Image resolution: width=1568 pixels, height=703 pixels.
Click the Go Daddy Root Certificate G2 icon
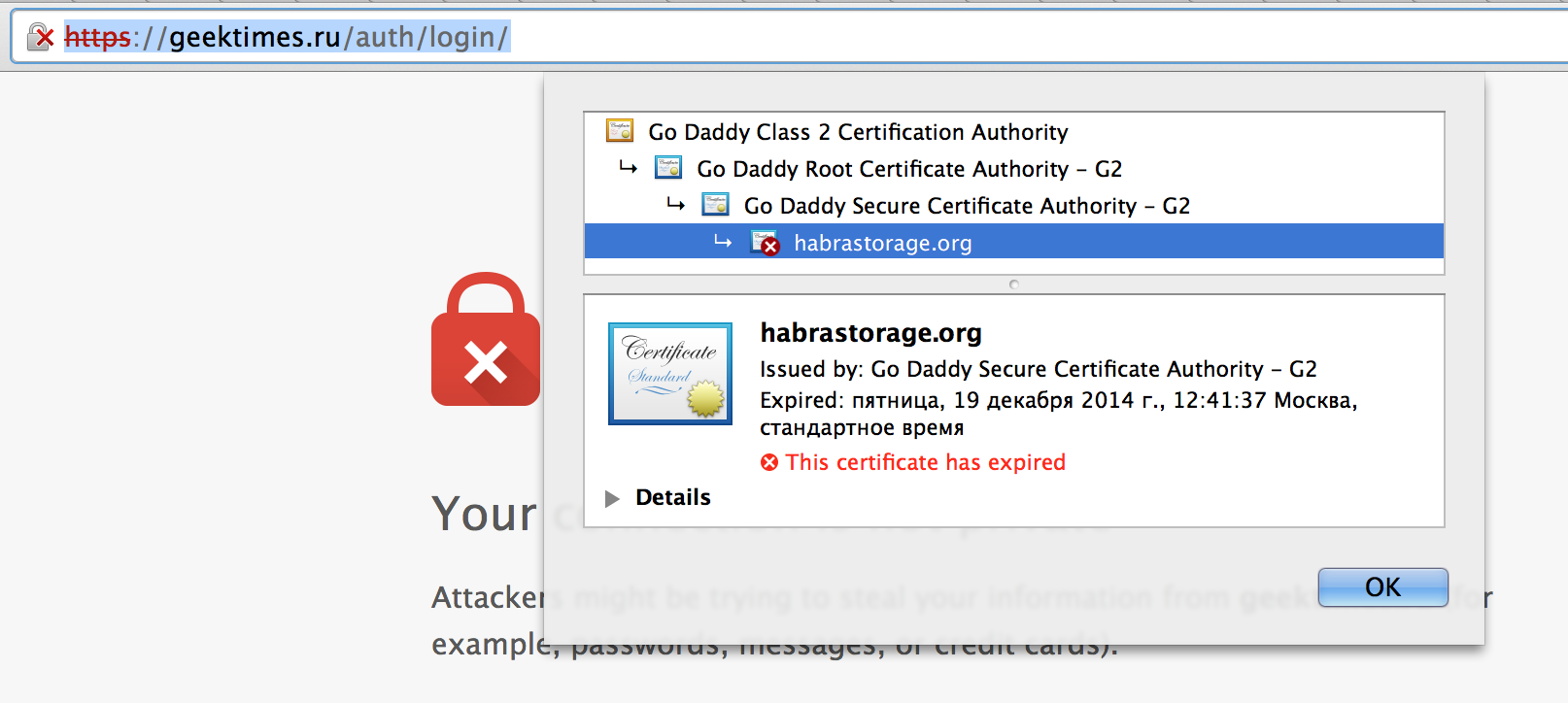coord(668,168)
